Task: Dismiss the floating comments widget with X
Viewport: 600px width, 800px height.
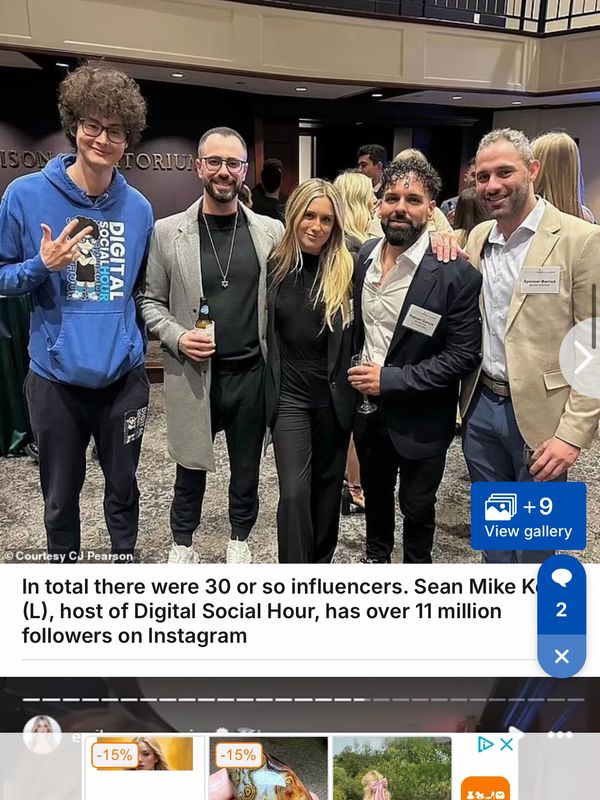Action: coord(561,656)
